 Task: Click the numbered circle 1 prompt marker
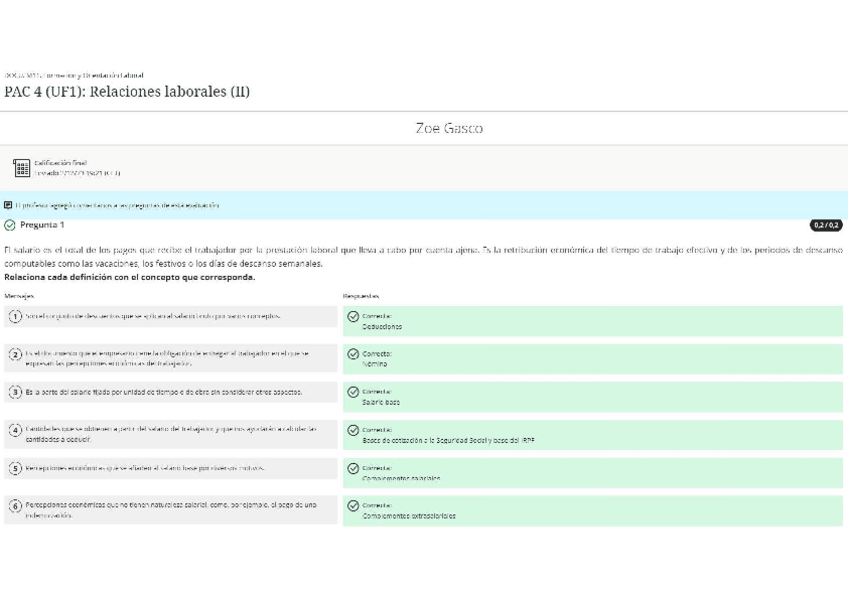pos(15,316)
